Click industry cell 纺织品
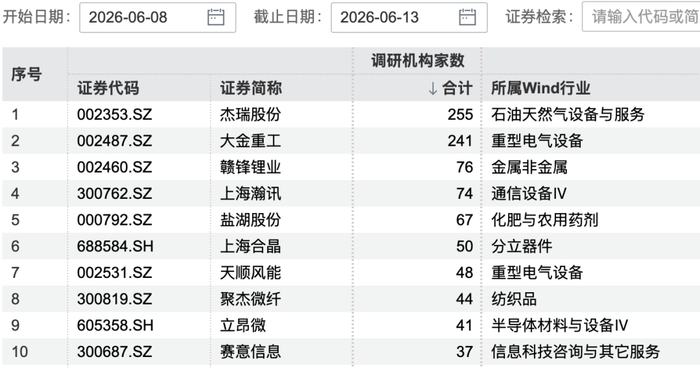700x368 pixels. tap(514, 299)
